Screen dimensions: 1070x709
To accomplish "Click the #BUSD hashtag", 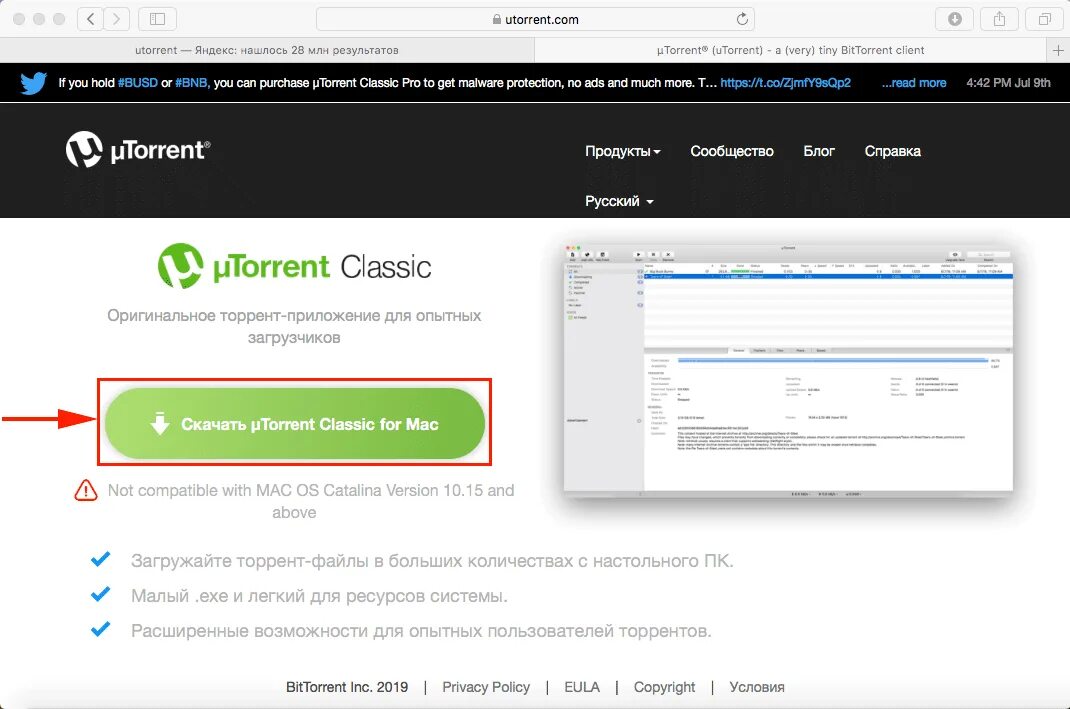I will [138, 83].
